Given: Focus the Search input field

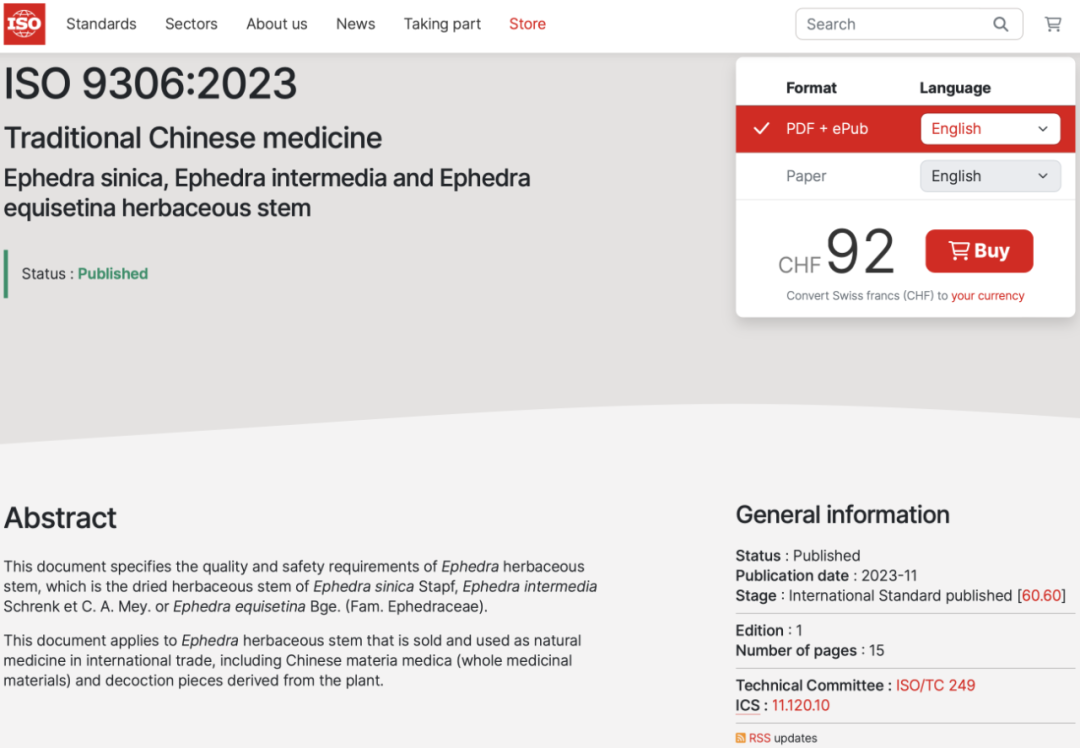Looking at the screenshot, I should coord(890,25).
